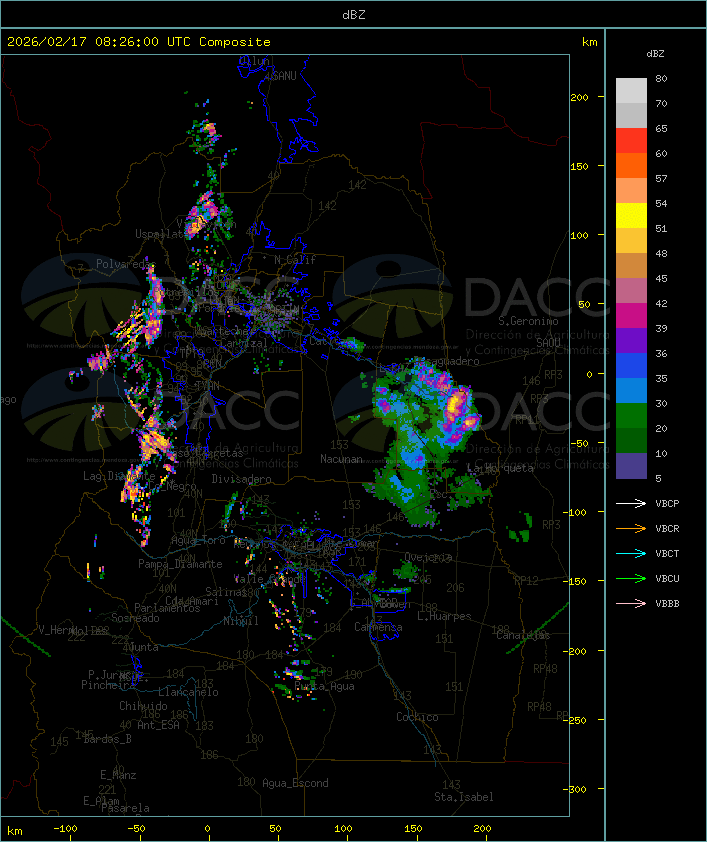This screenshot has height=842, width=707.
Task: Click the 80 value on the color scale
Action: click(x=661, y=78)
